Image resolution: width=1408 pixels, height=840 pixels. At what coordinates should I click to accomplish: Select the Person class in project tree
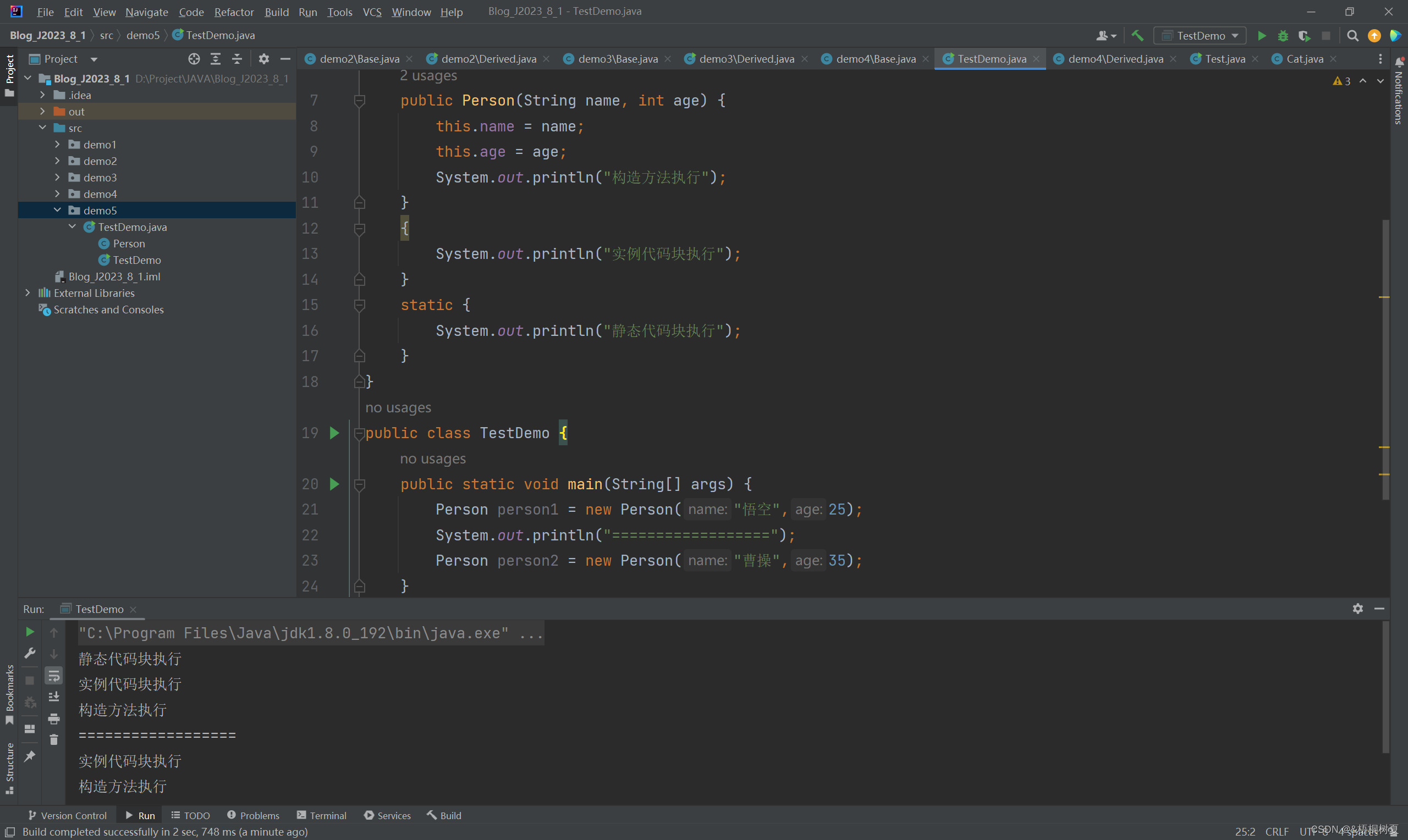129,244
